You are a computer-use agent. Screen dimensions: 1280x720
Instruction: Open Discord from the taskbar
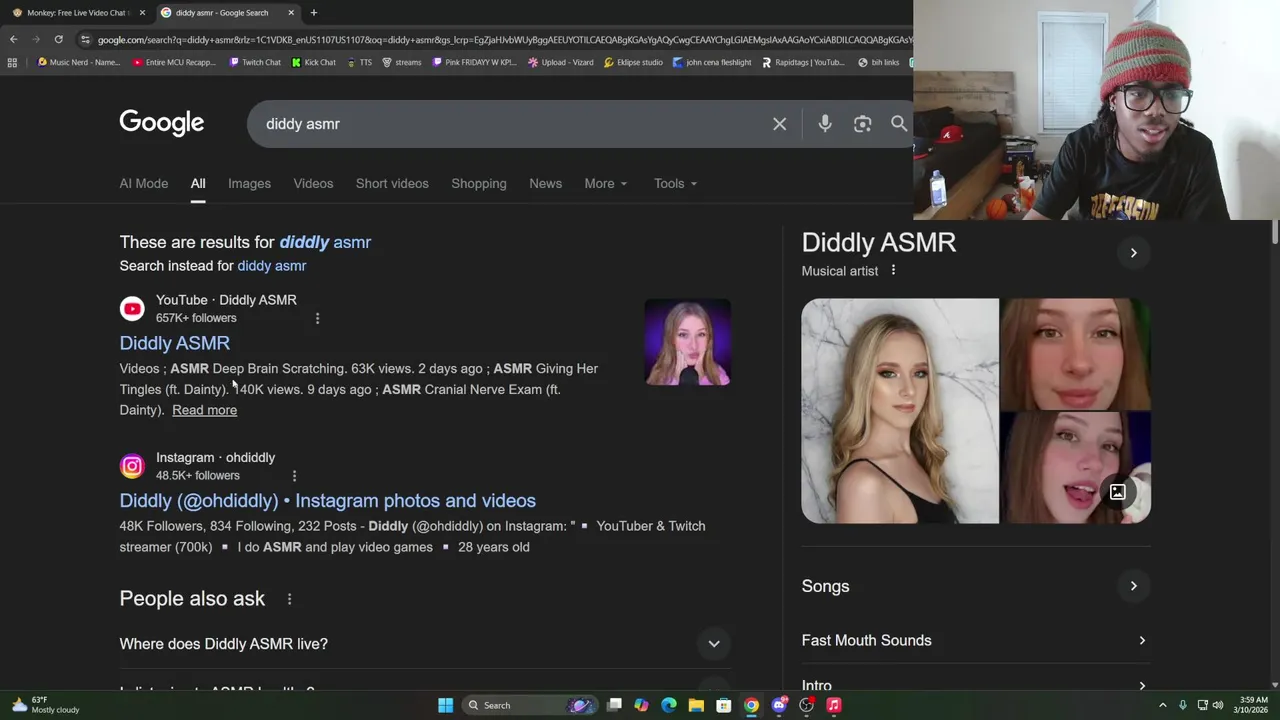click(x=779, y=705)
